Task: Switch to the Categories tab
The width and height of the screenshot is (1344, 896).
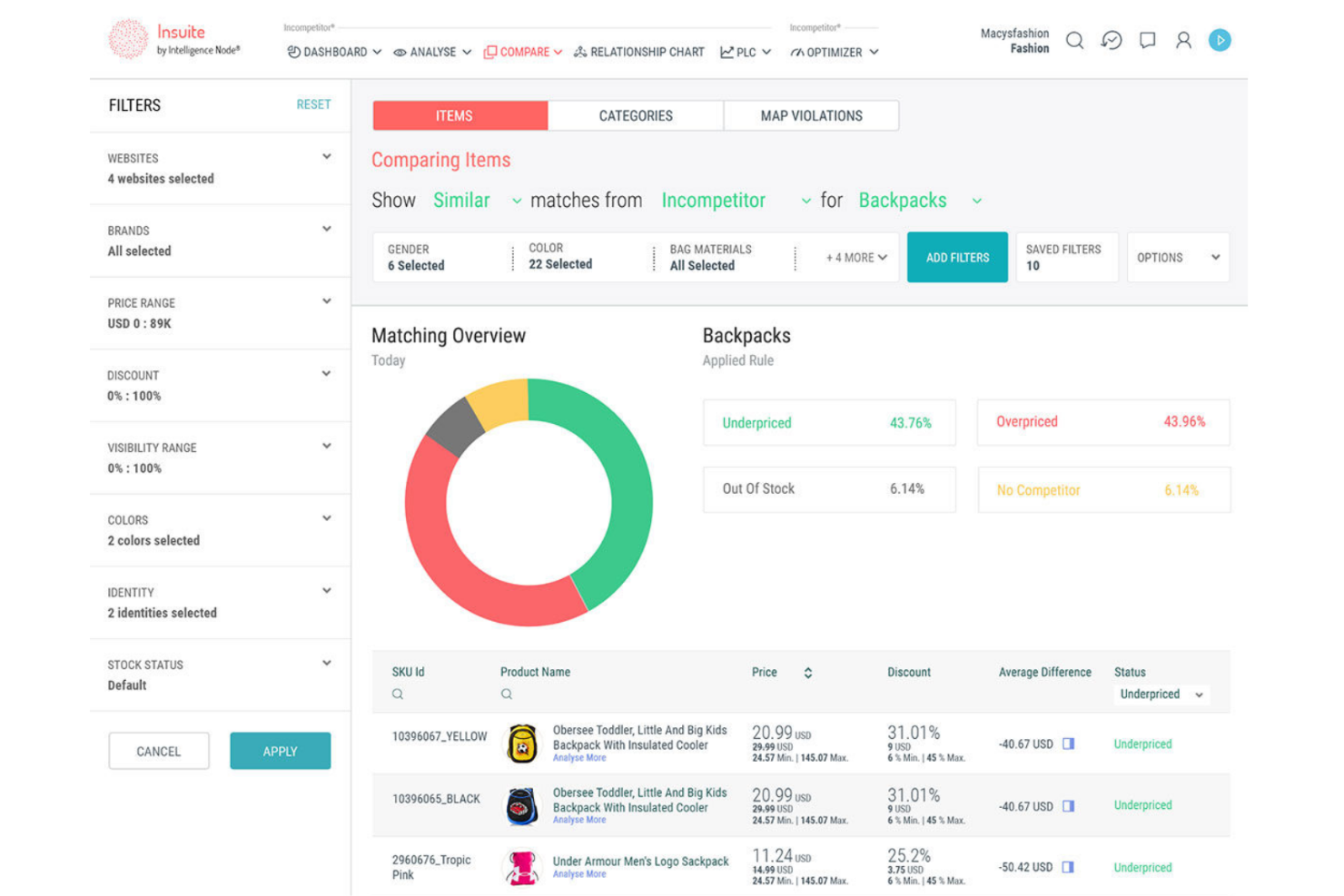Action: (x=636, y=115)
